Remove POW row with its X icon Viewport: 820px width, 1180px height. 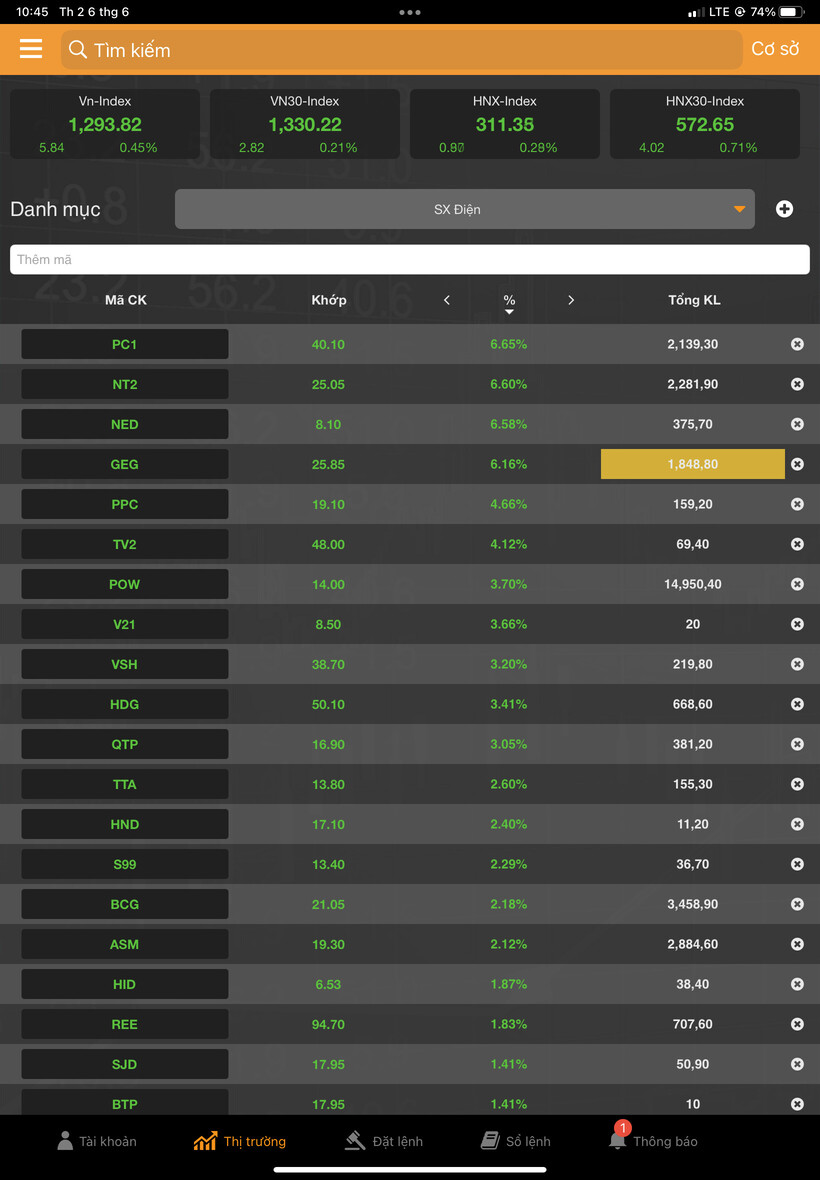[797, 584]
